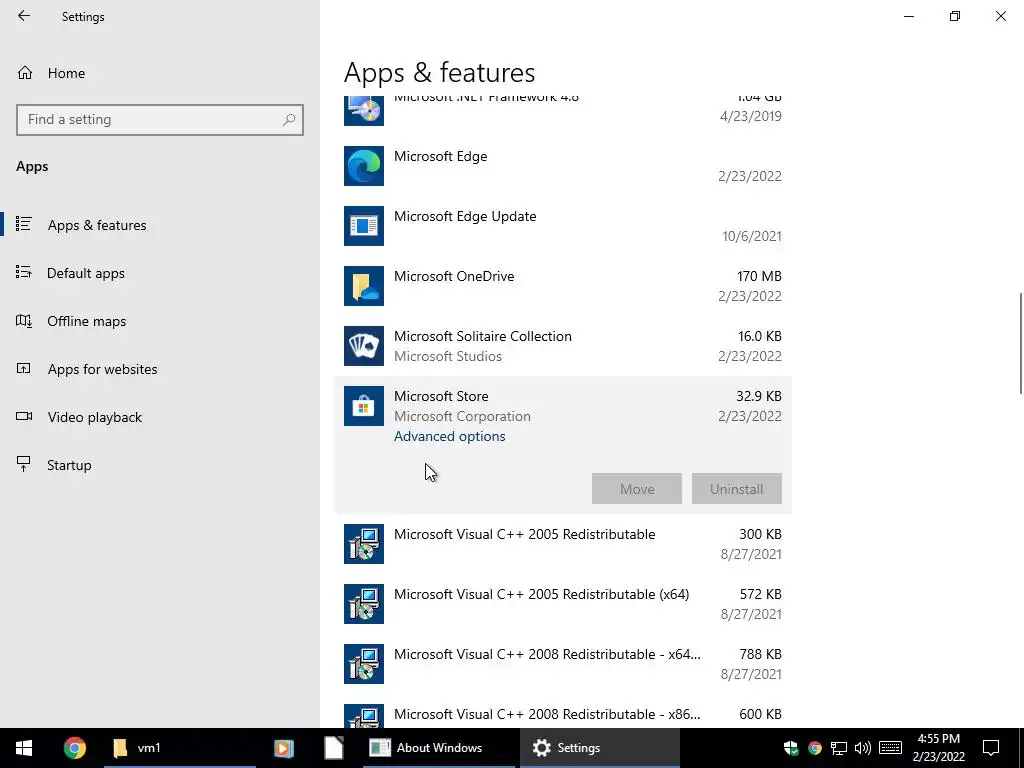Viewport: 1024px width, 768px height.
Task: Select Microsoft Solitaire Collection entry
Action: pyautogui.click(x=563, y=346)
